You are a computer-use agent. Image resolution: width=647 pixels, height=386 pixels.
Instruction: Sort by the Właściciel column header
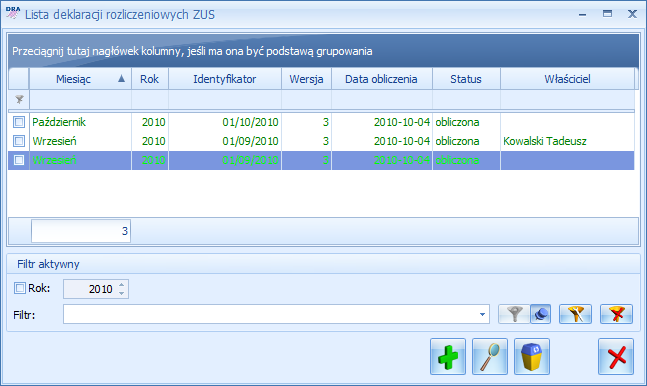pyautogui.click(x=567, y=79)
